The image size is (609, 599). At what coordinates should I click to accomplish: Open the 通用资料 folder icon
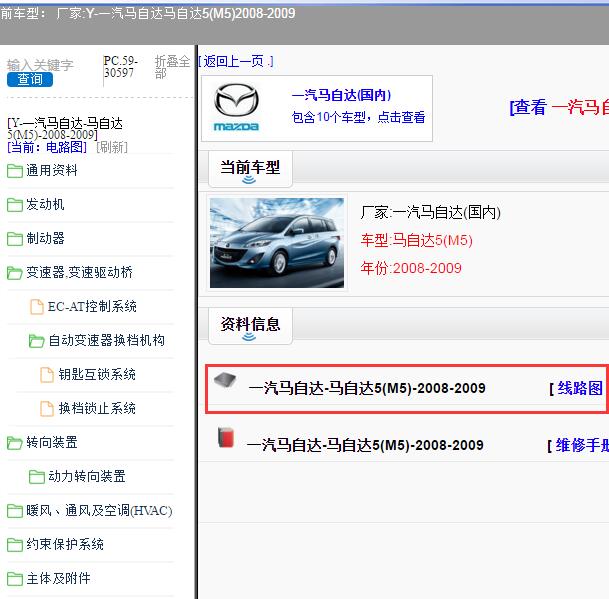[x=15, y=171]
